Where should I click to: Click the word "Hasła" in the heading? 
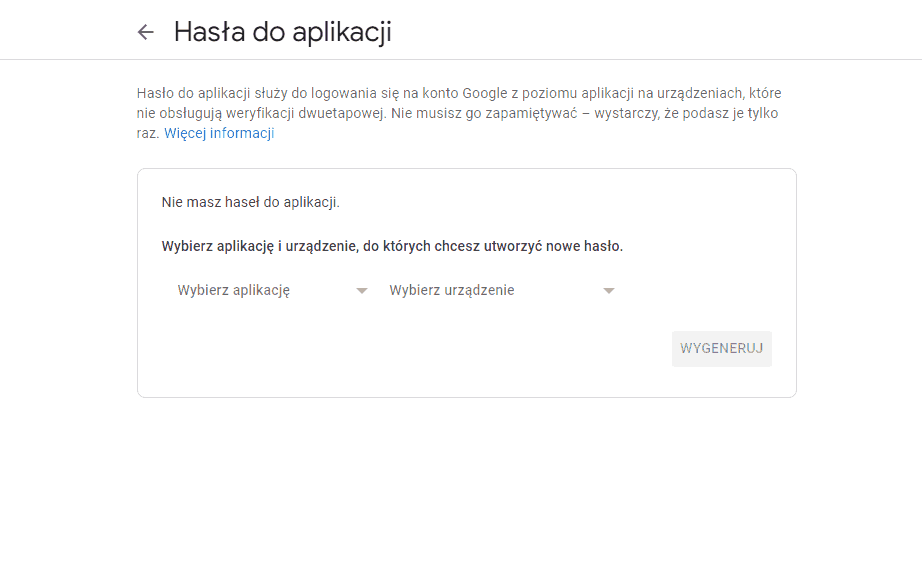point(207,32)
